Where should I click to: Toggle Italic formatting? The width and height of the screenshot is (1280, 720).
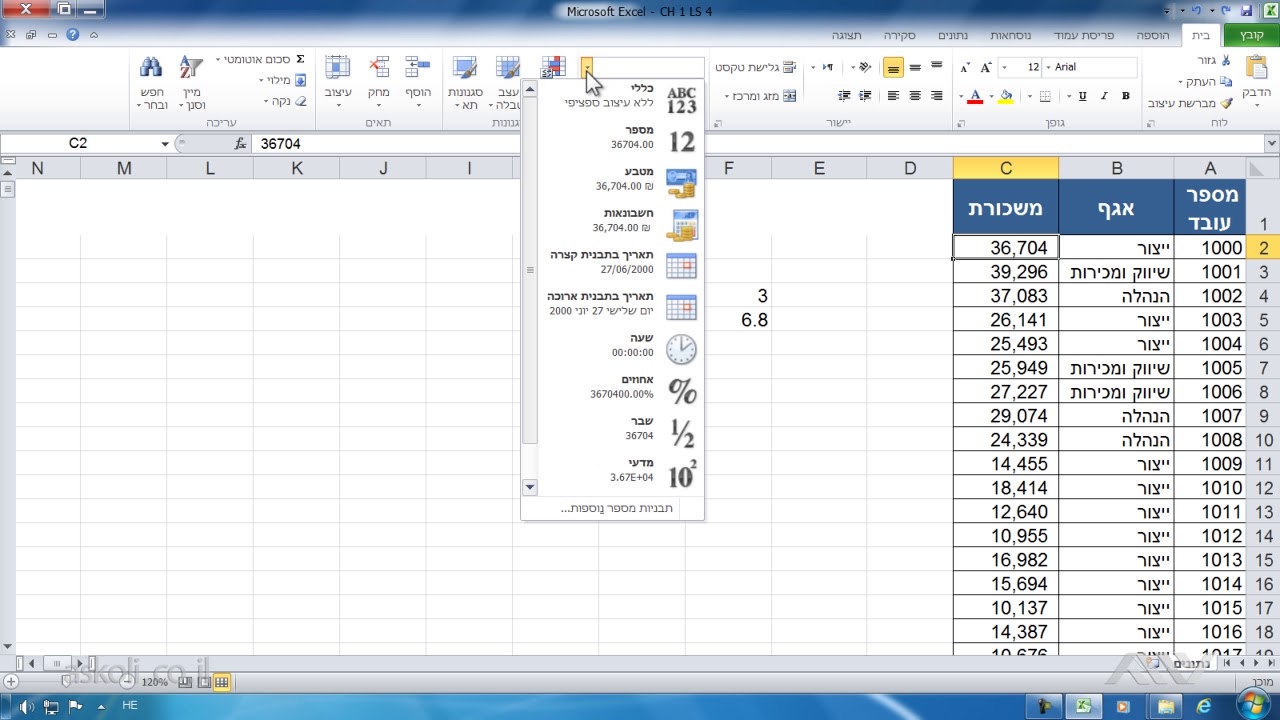click(1104, 96)
